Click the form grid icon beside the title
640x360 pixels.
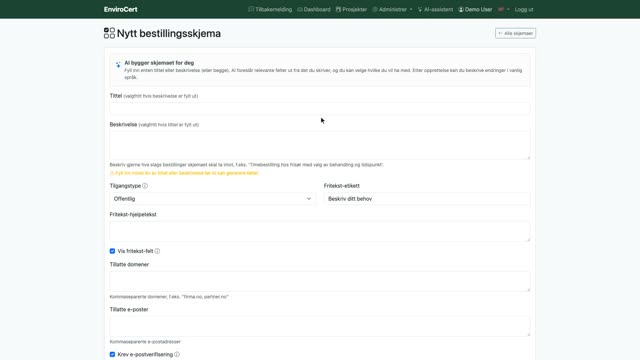point(109,33)
